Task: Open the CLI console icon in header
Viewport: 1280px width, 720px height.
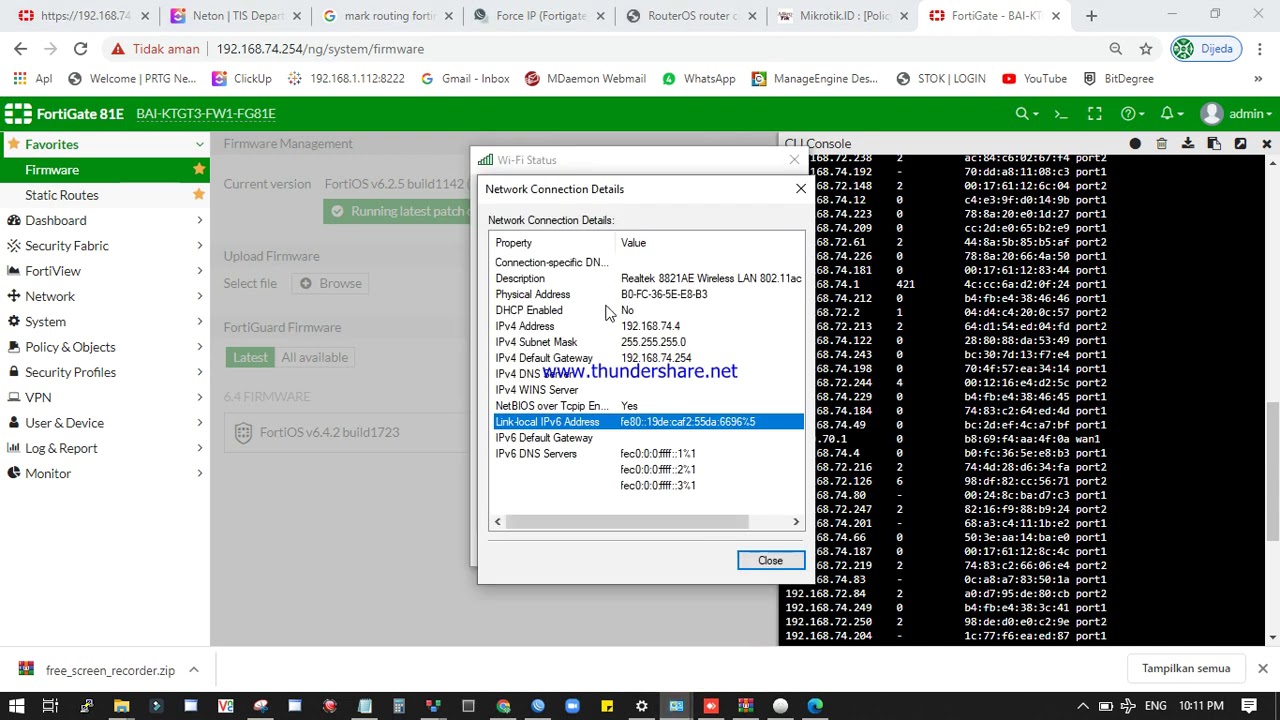Action: [x=1061, y=114]
